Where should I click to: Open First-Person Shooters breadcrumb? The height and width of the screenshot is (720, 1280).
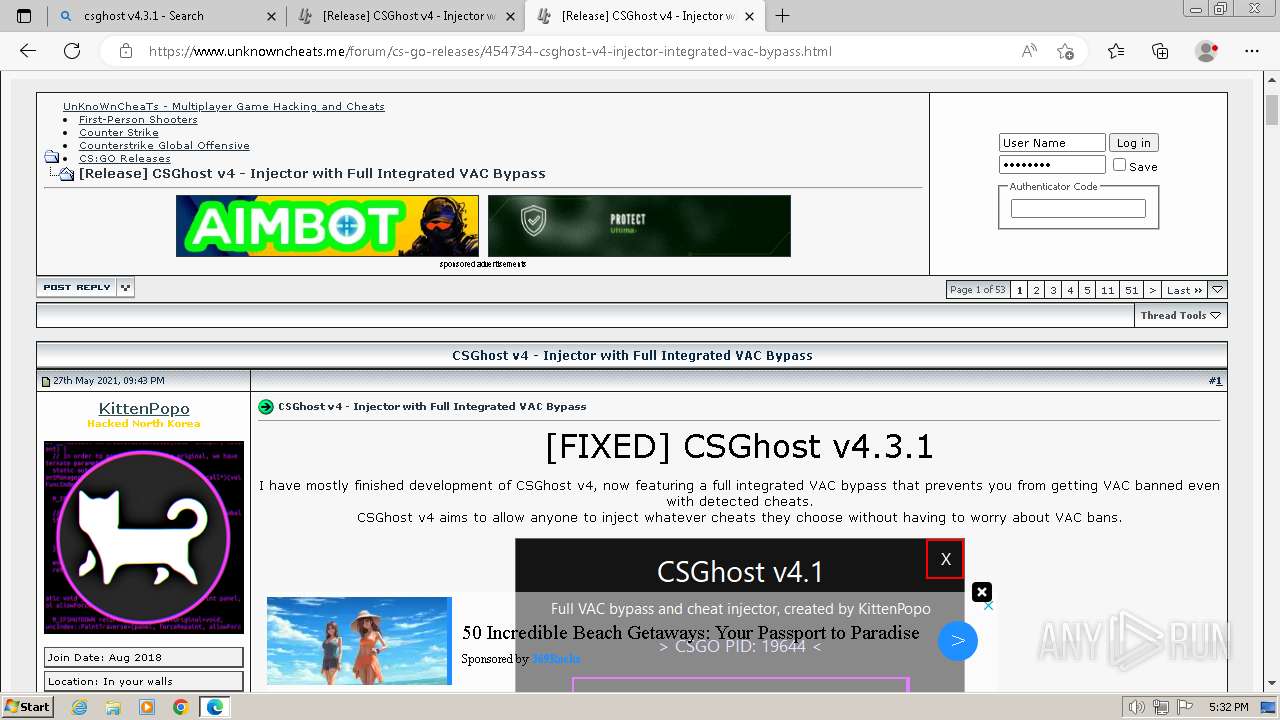(x=138, y=119)
